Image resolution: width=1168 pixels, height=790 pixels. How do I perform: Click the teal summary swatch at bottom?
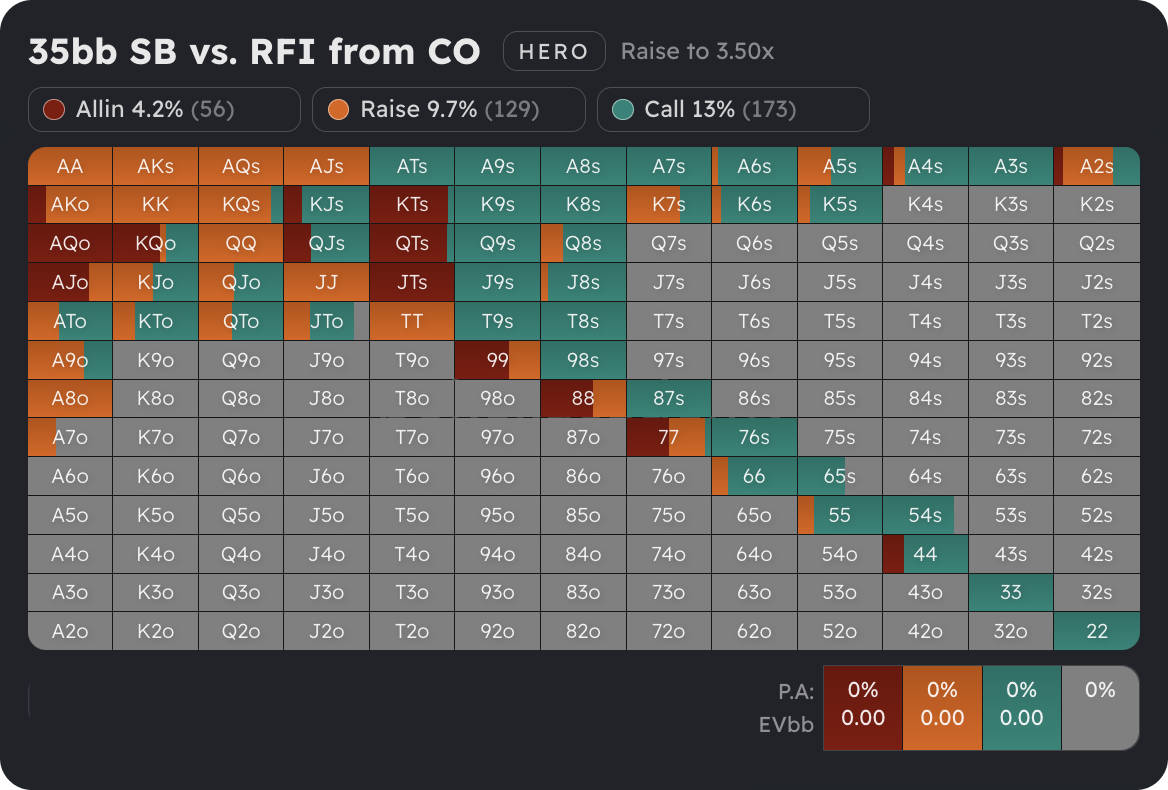coord(1021,707)
